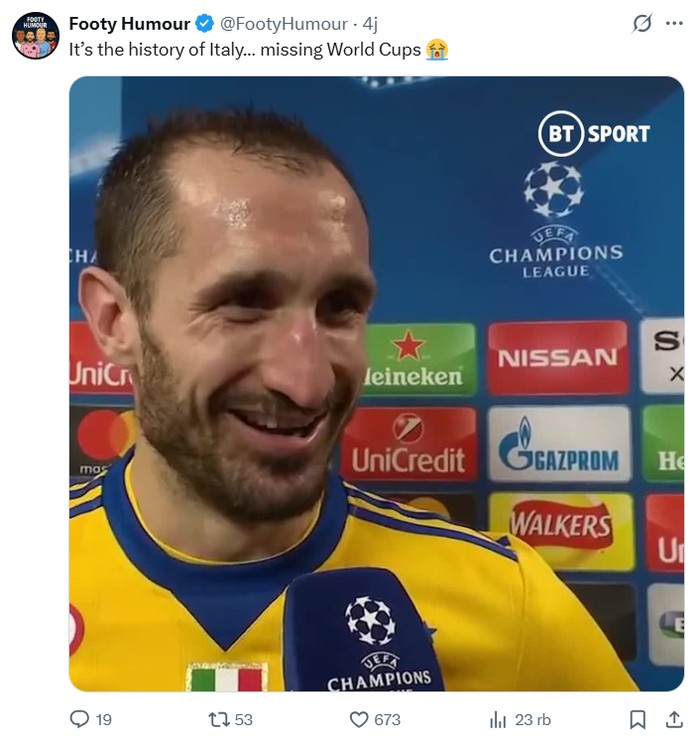This screenshot has width=700, height=745.
Task: Click the Footy Humour display name
Action: tap(129, 23)
